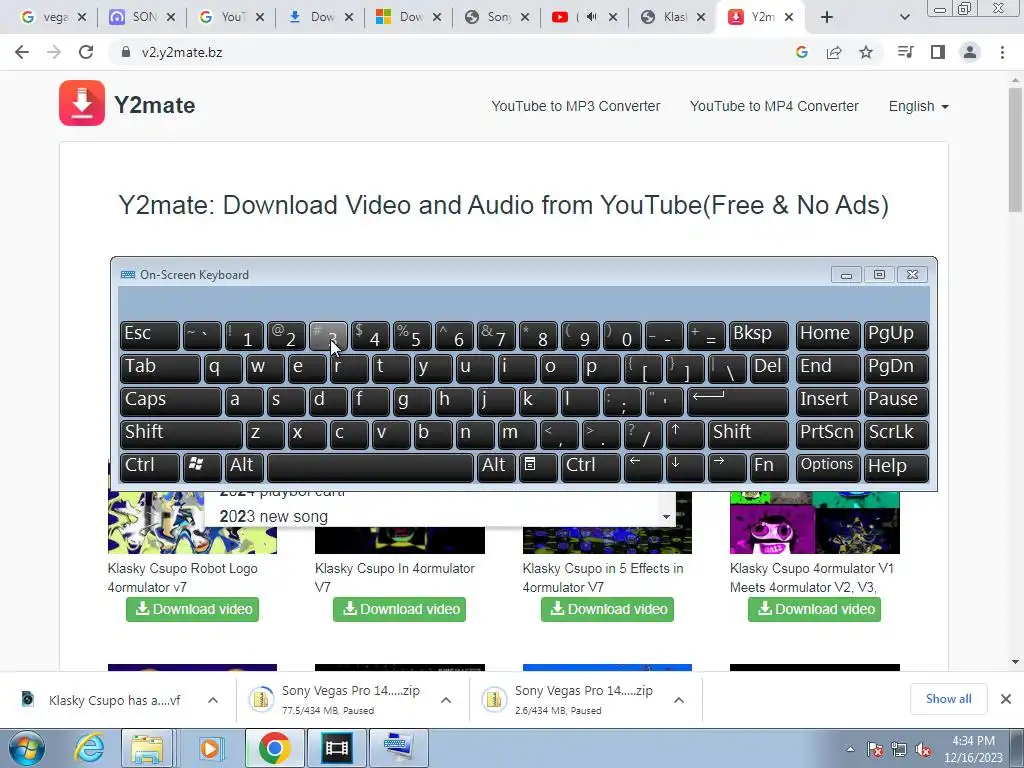Viewport: 1024px width, 768px height.
Task: Bookmark this page with the star icon
Action: [x=866, y=52]
